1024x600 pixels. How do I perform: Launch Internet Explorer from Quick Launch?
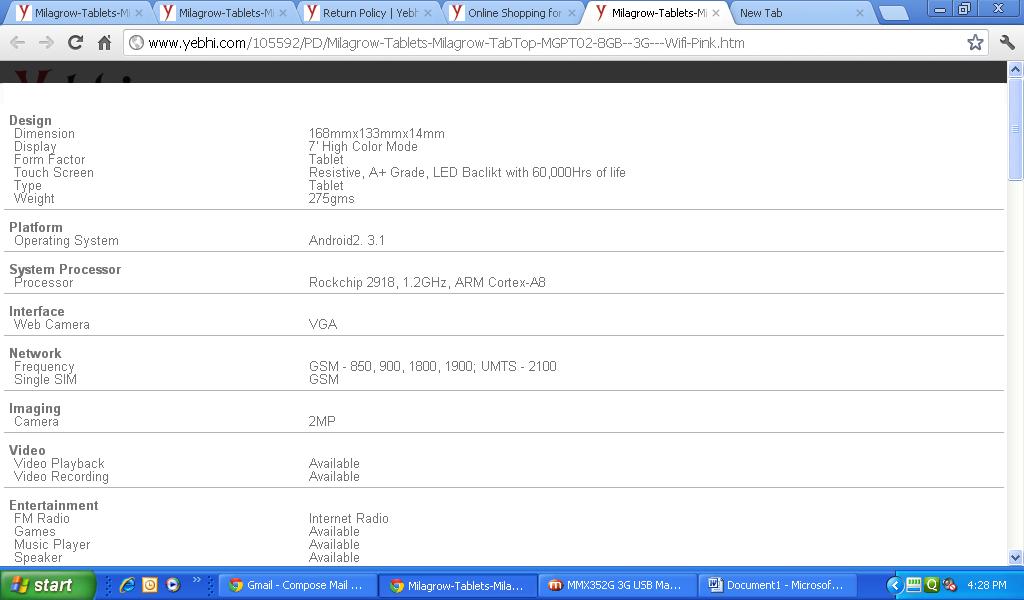coord(127,585)
